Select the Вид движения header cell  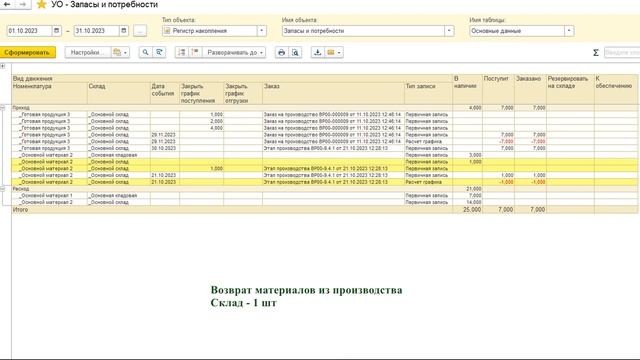[x=232, y=78]
